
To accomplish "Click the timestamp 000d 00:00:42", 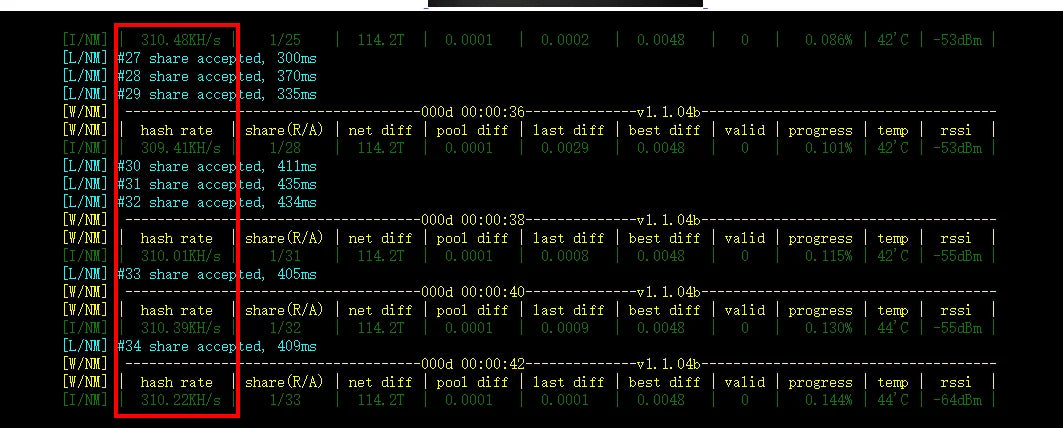I will (x=473, y=365).
